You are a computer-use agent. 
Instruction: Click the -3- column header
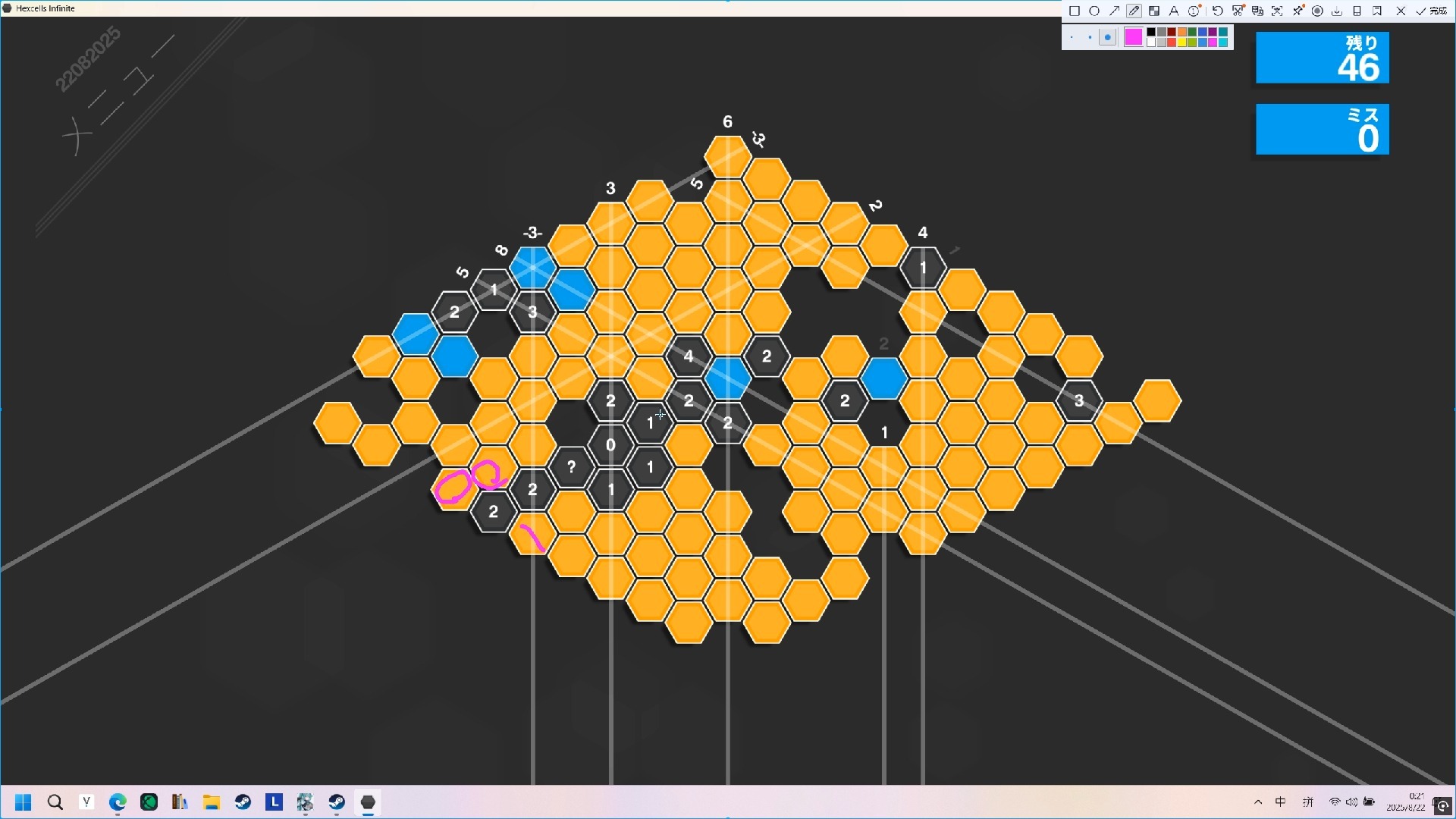[x=532, y=232]
